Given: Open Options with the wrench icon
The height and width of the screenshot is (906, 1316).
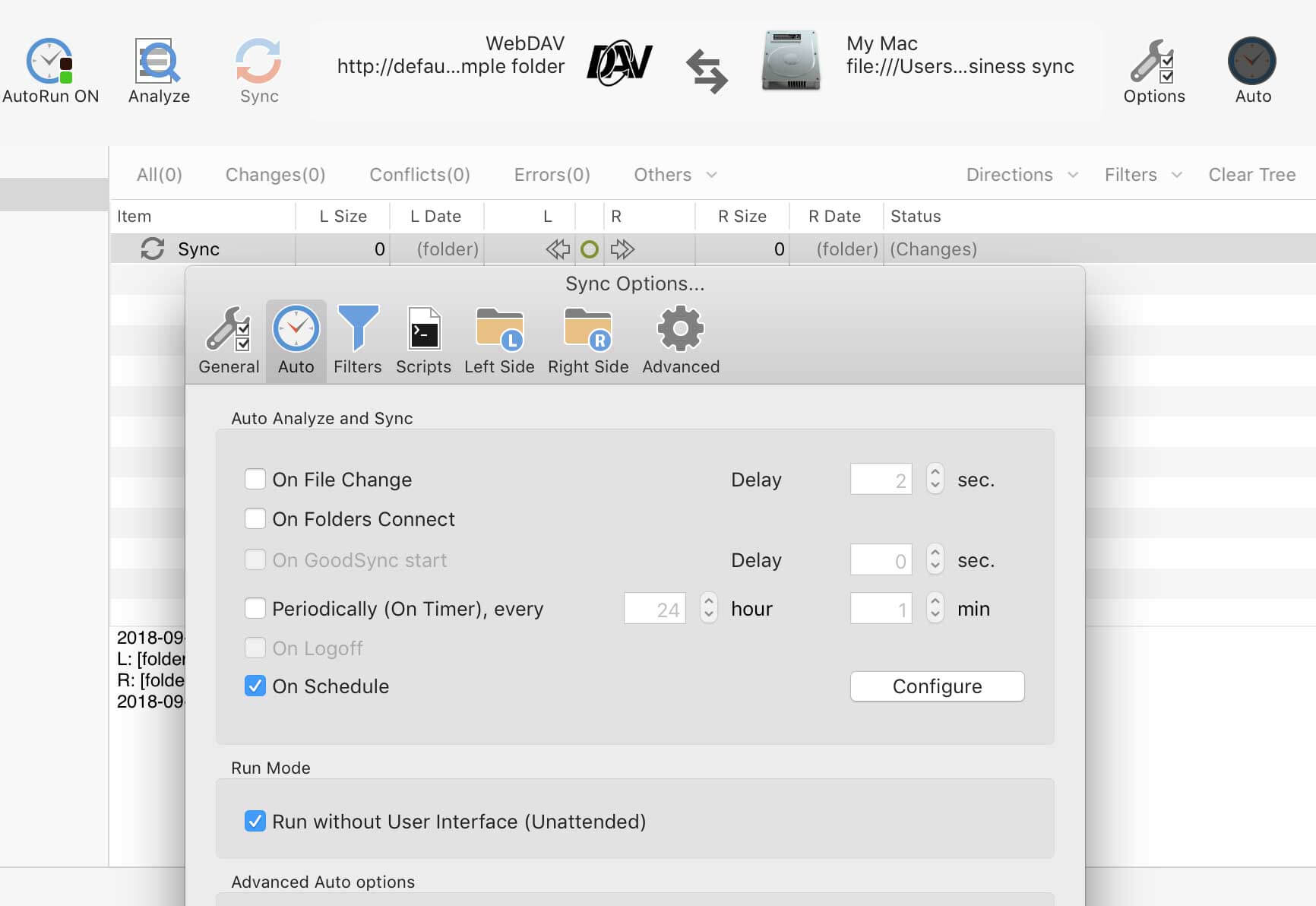Looking at the screenshot, I should point(1153,62).
